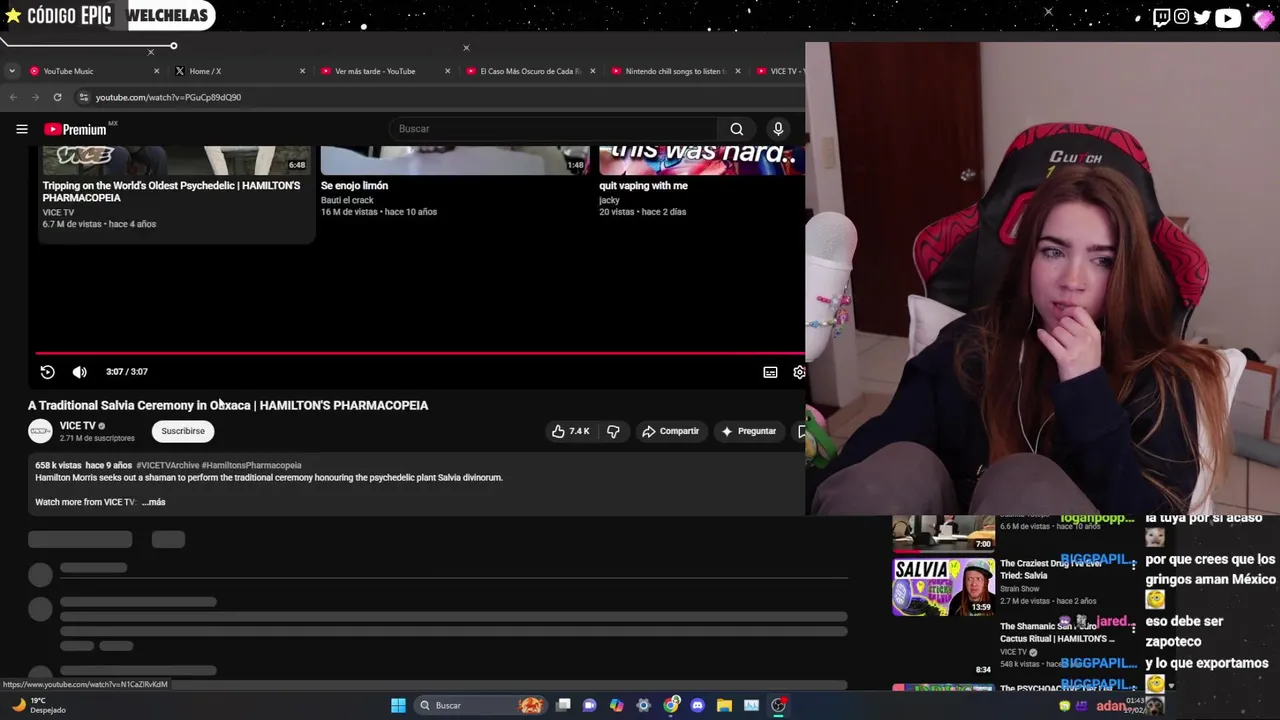This screenshot has width=1280, height=720.
Task: Click the browser address bar URL
Action: click(x=168, y=97)
